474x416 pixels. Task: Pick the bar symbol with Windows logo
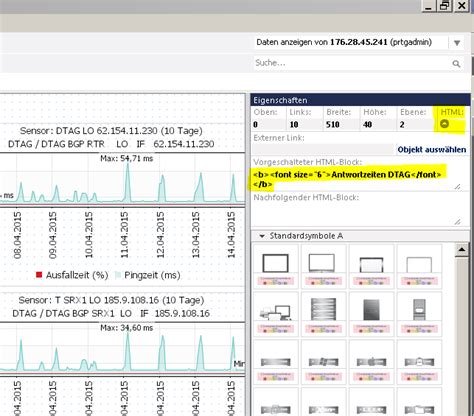coord(323,362)
